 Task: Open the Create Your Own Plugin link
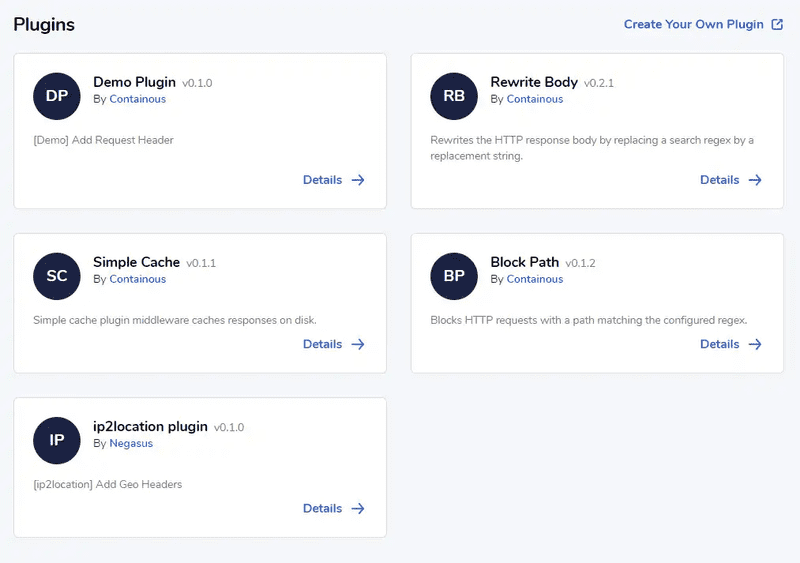(693, 24)
